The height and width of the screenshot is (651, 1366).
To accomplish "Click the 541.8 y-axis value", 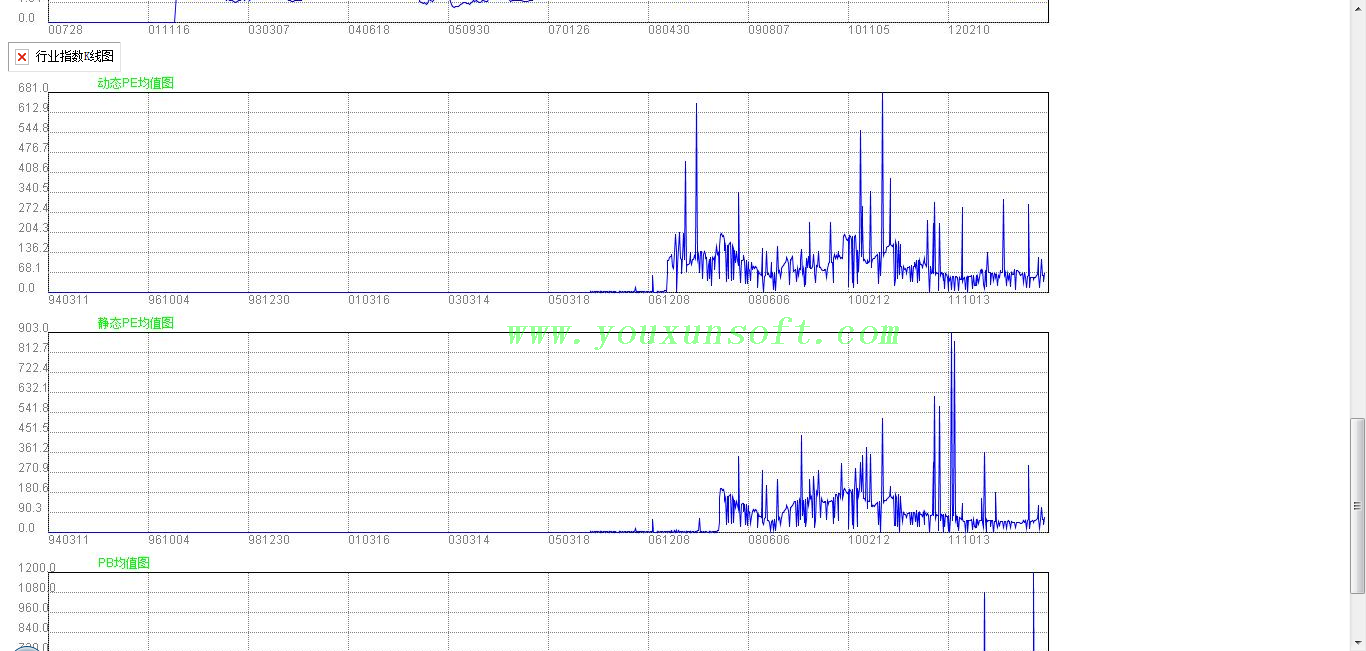I will click(x=33, y=408).
